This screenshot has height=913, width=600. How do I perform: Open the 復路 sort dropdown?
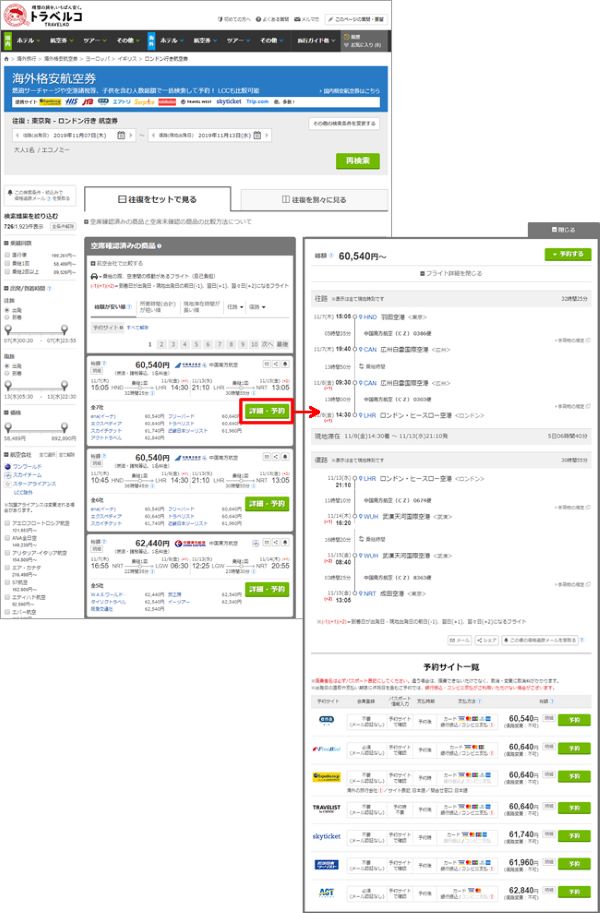pyautogui.click(x=256, y=308)
